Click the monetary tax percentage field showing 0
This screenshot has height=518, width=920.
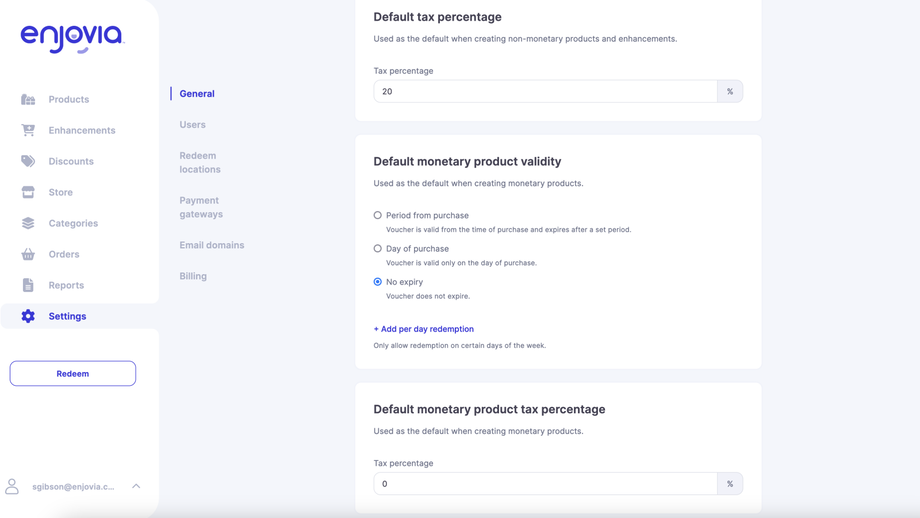[545, 484]
